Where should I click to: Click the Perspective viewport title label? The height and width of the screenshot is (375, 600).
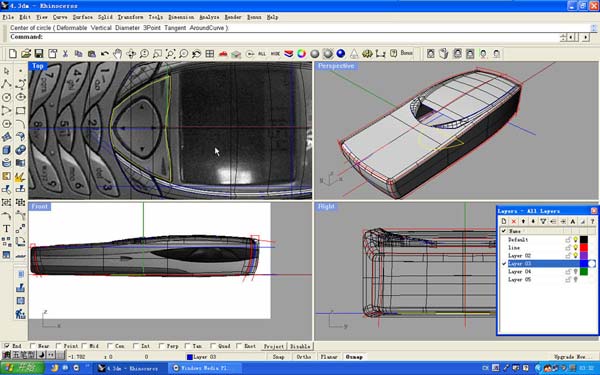click(336, 66)
